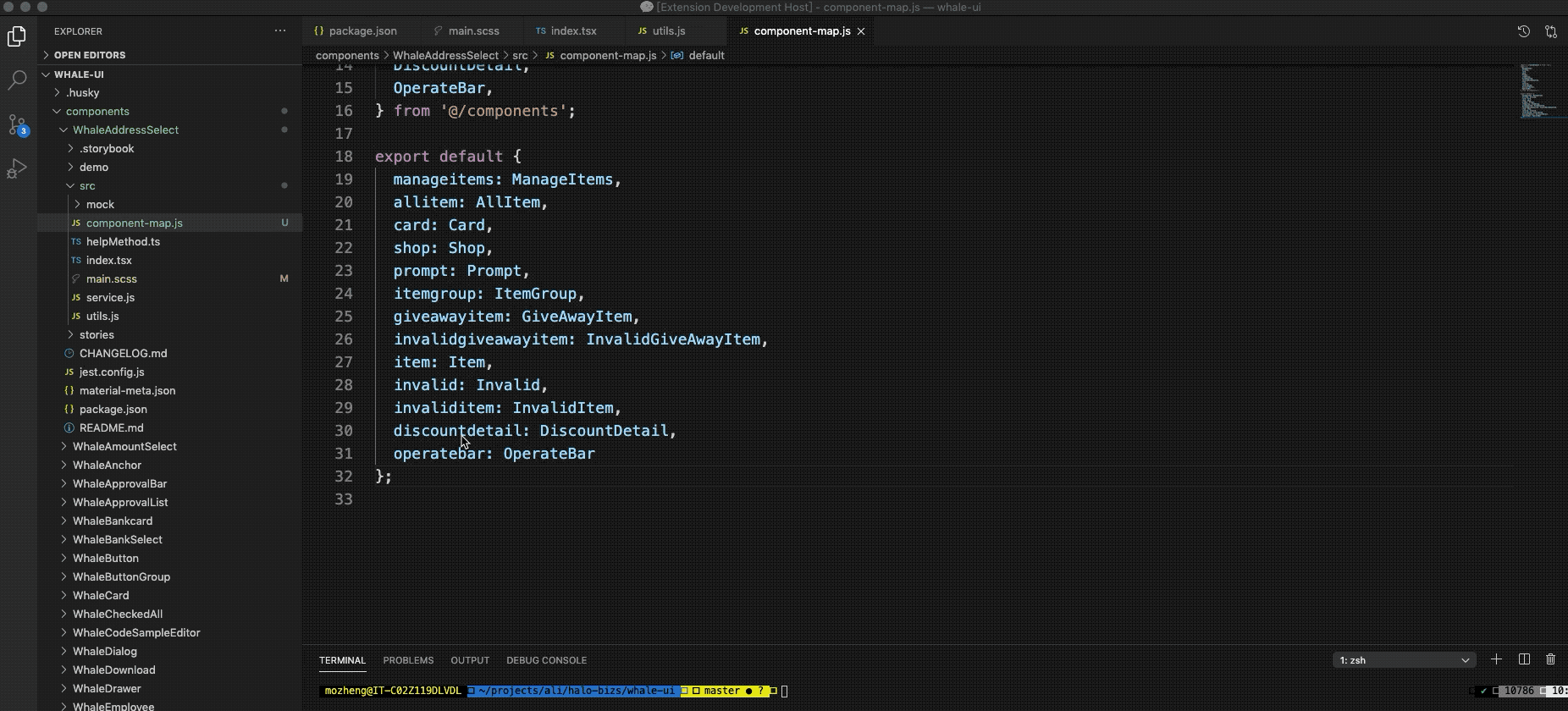Click 'components' in the breadcrumb path

[347, 55]
